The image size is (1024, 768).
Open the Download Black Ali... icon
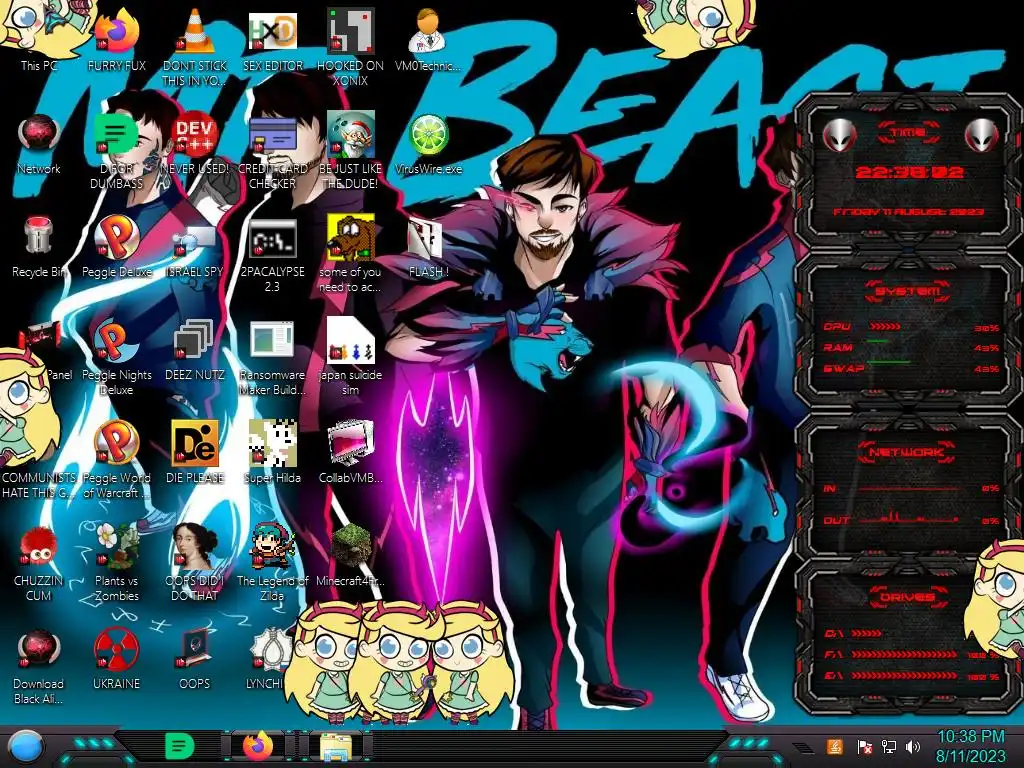(x=39, y=667)
